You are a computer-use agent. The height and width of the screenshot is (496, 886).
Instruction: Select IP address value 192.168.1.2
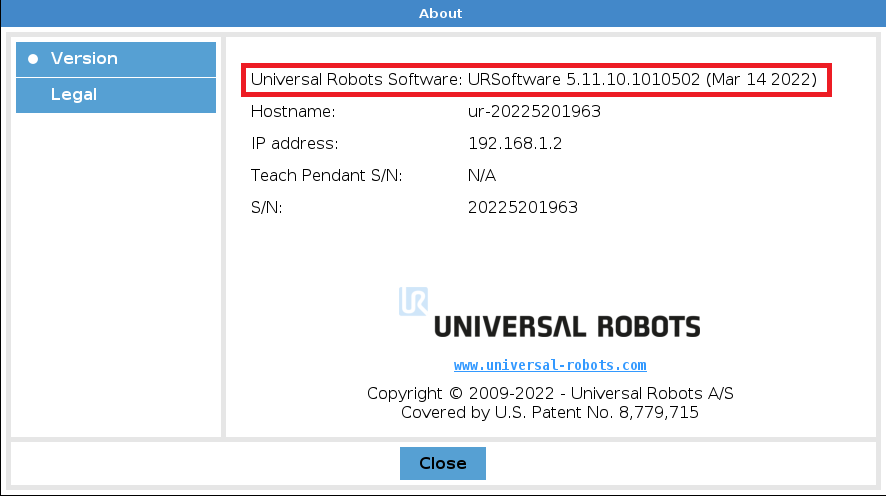point(515,143)
